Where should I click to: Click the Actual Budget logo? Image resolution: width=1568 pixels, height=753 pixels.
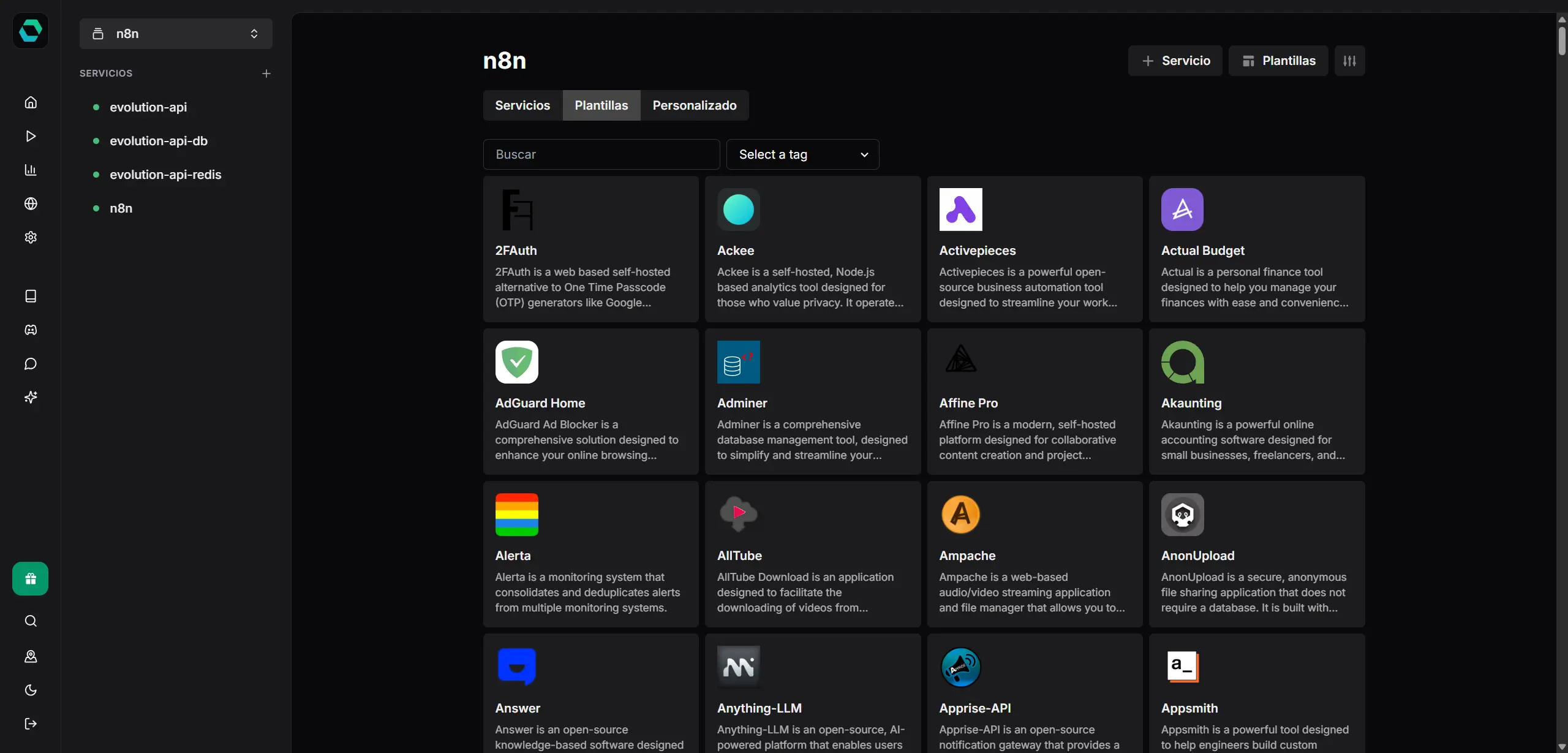click(x=1183, y=210)
